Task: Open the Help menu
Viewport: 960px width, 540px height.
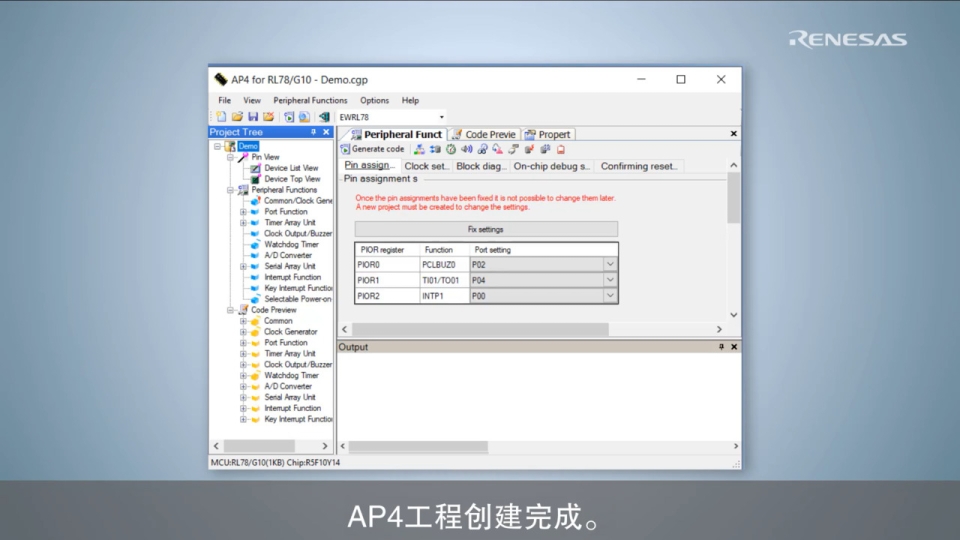Action: pyautogui.click(x=410, y=100)
